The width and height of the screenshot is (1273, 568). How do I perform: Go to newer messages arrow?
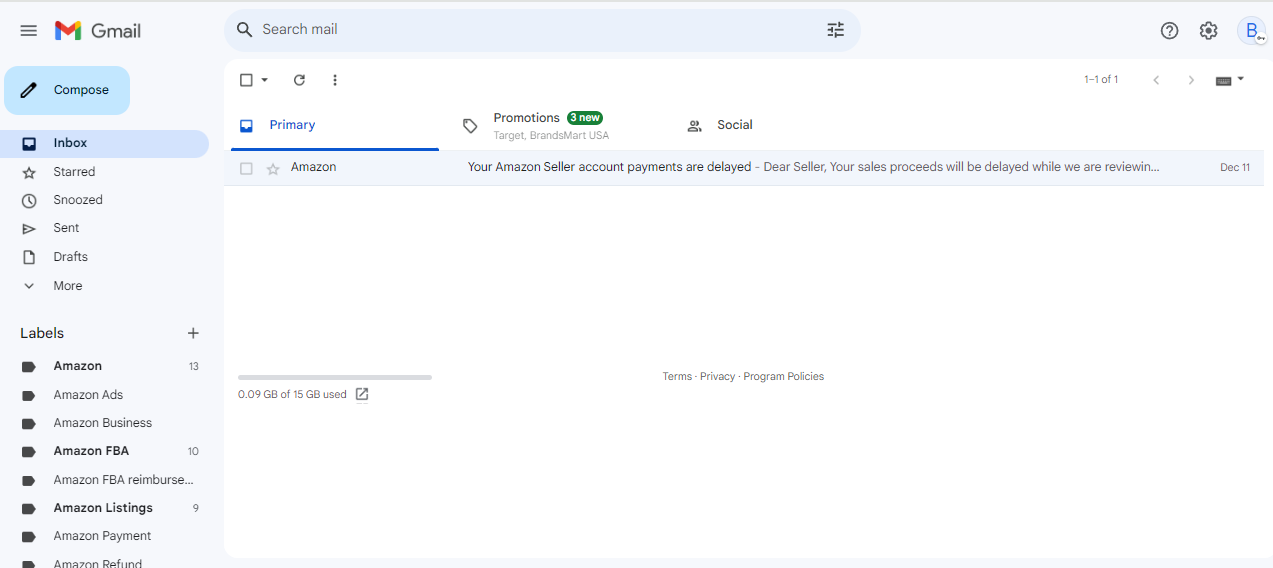pyautogui.click(x=1156, y=80)
